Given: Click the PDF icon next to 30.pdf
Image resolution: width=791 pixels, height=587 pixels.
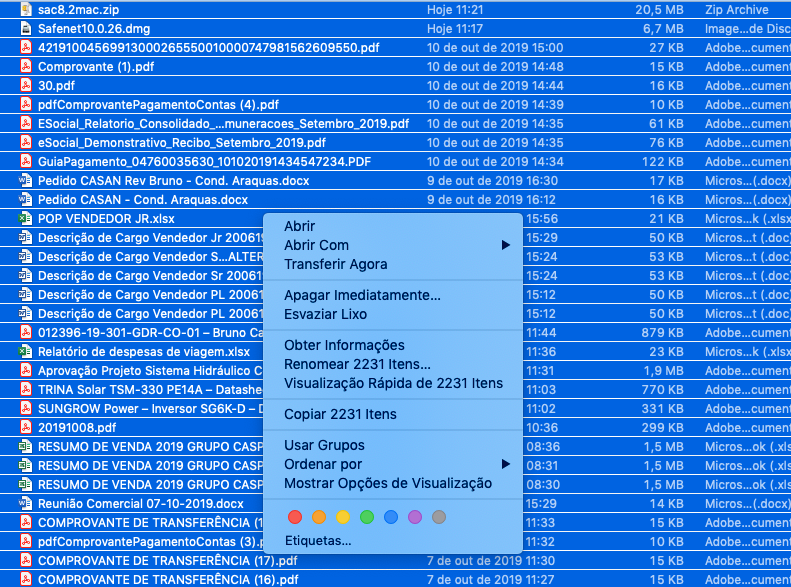Looking at the screenshot, I should [x=26, y=85].
